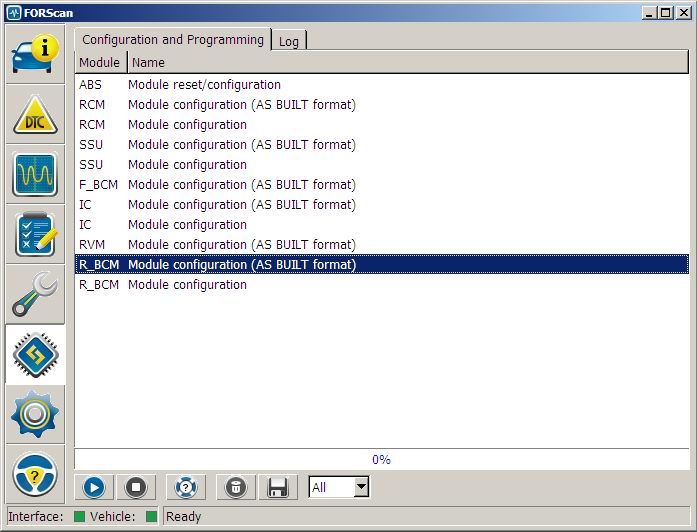
Task: Select RVM Module configuration (AS BUILT format) row
Action: tap(382, 244)
